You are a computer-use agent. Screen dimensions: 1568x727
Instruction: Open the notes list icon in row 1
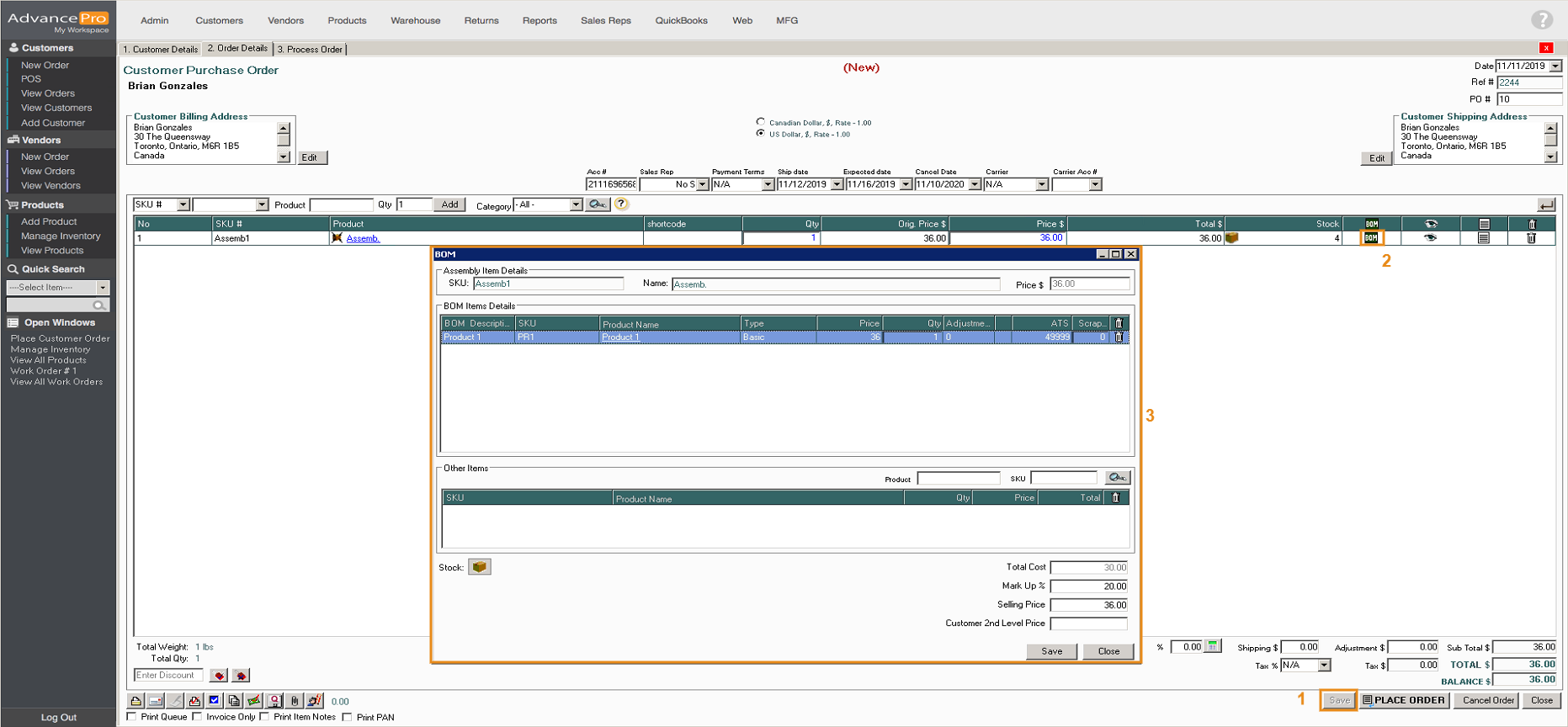coord(1483,238)
